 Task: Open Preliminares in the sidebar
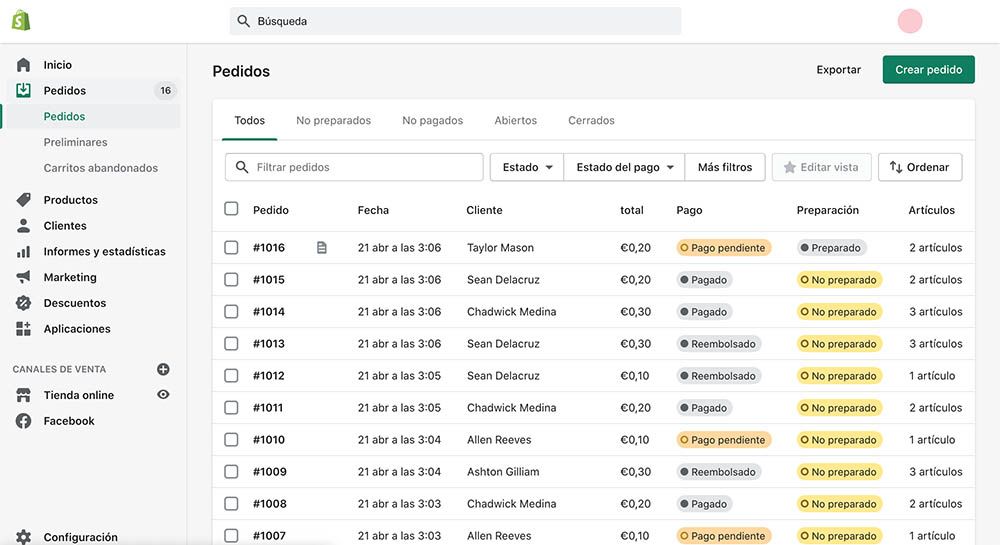(75, 142)
